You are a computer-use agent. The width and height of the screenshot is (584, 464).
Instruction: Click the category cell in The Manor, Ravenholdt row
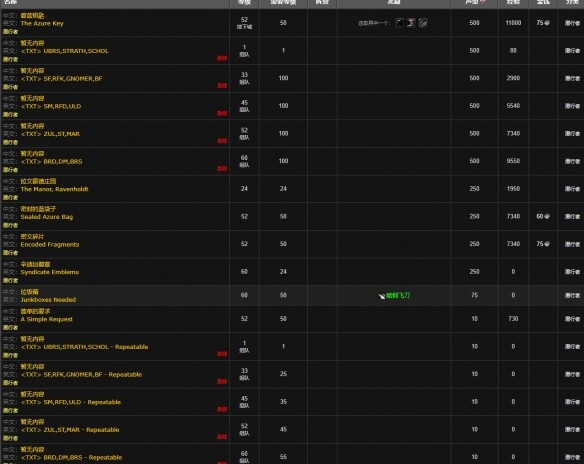point(572,189)
